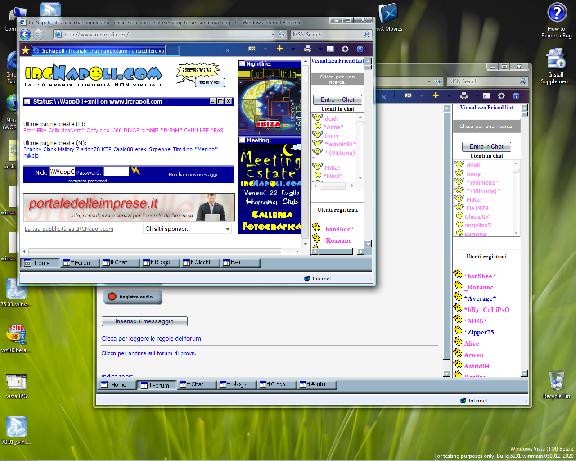Screen dimensions: 576x461
Task: Print page from back window toolbar
Action: pyautogui.click(x=464, y=96)
